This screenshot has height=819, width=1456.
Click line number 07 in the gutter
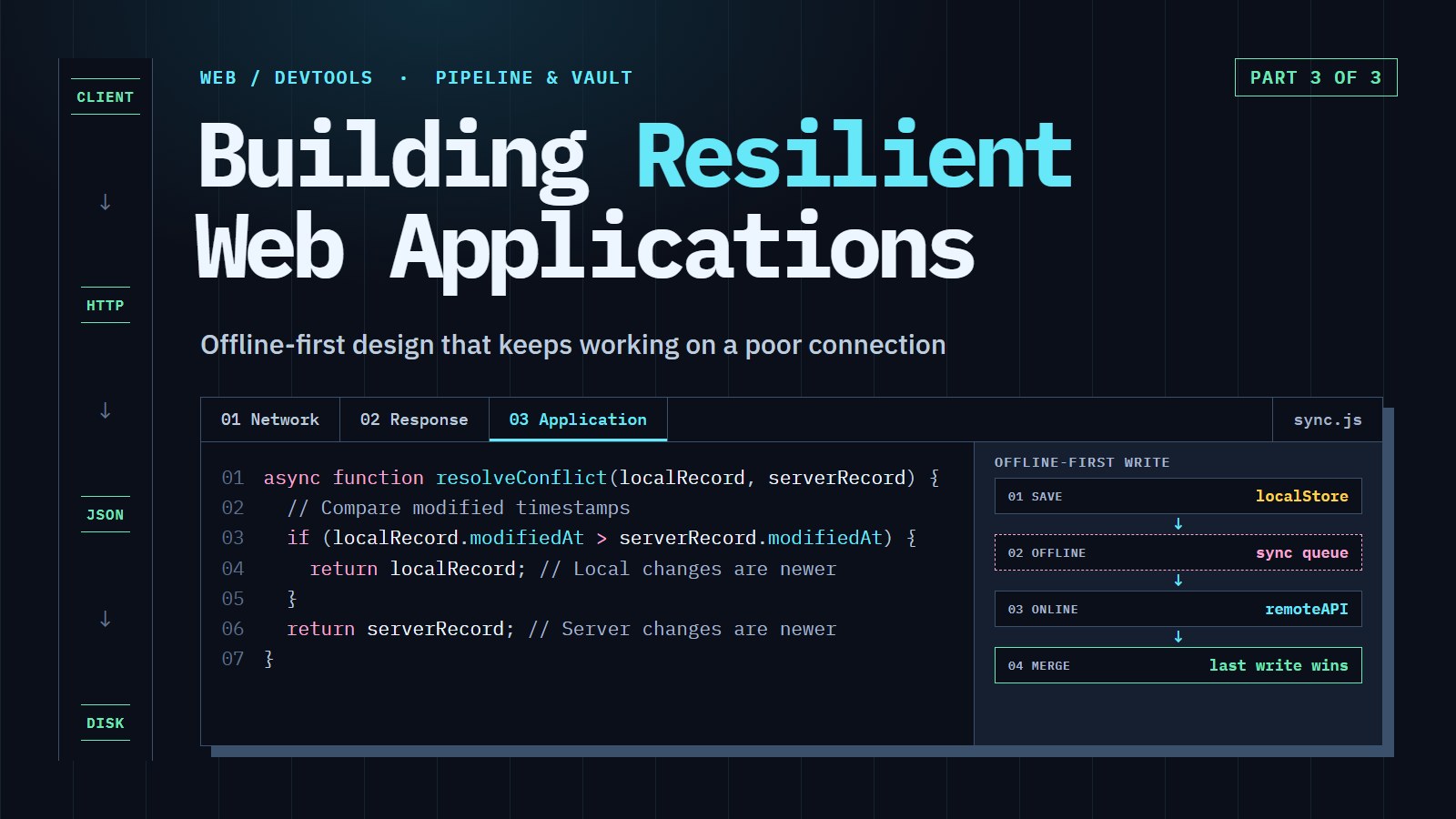(233, 659)
